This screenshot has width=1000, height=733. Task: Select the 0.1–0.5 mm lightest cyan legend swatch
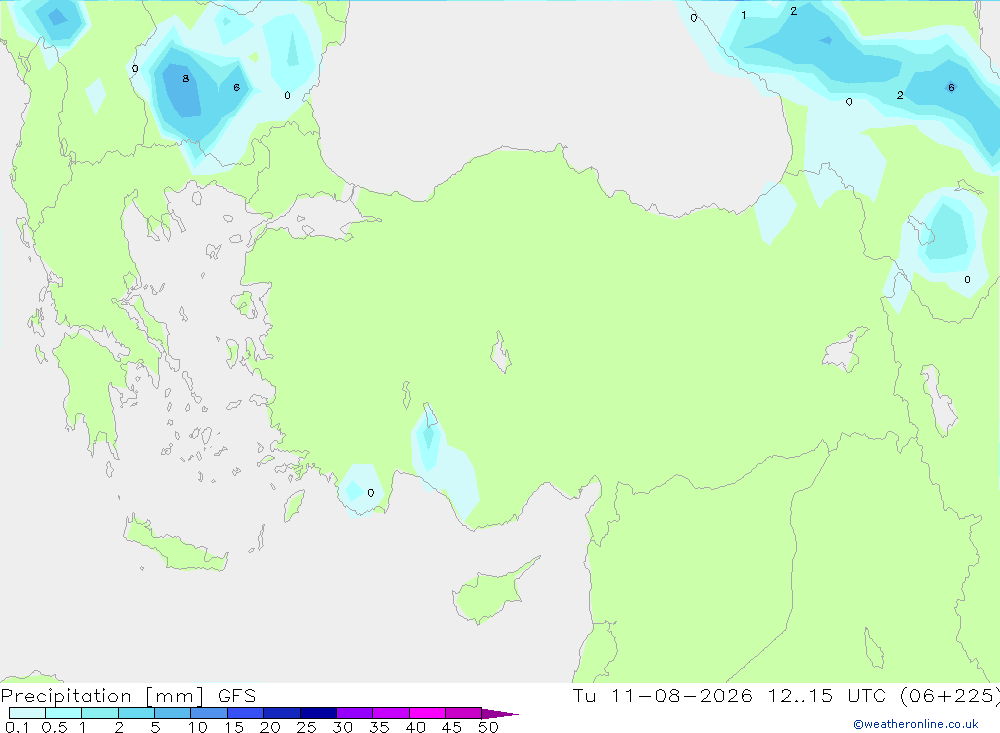[27, 713]
